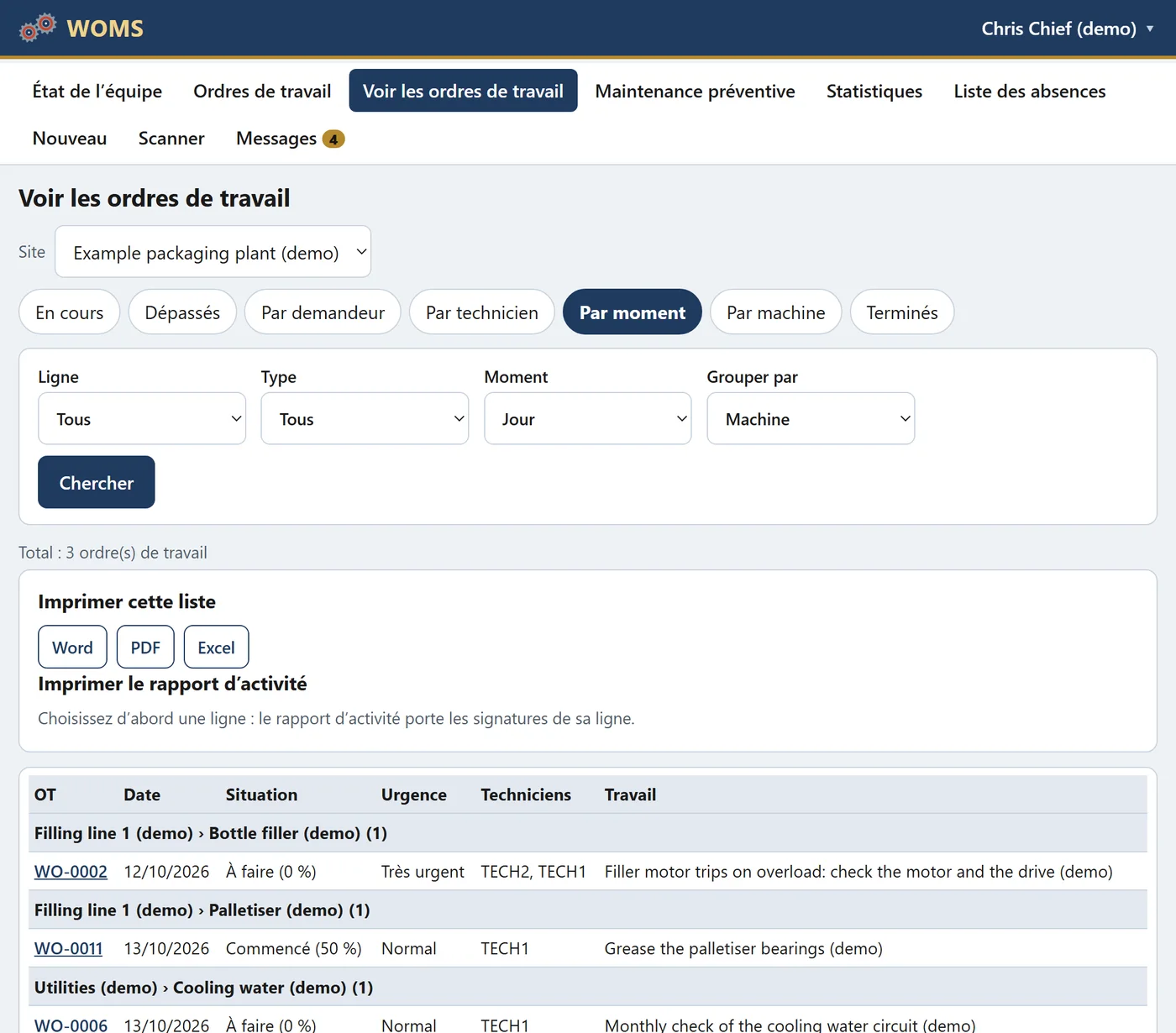
Task: Switch to Dépassés filter
Action: (x=182, y=312)
